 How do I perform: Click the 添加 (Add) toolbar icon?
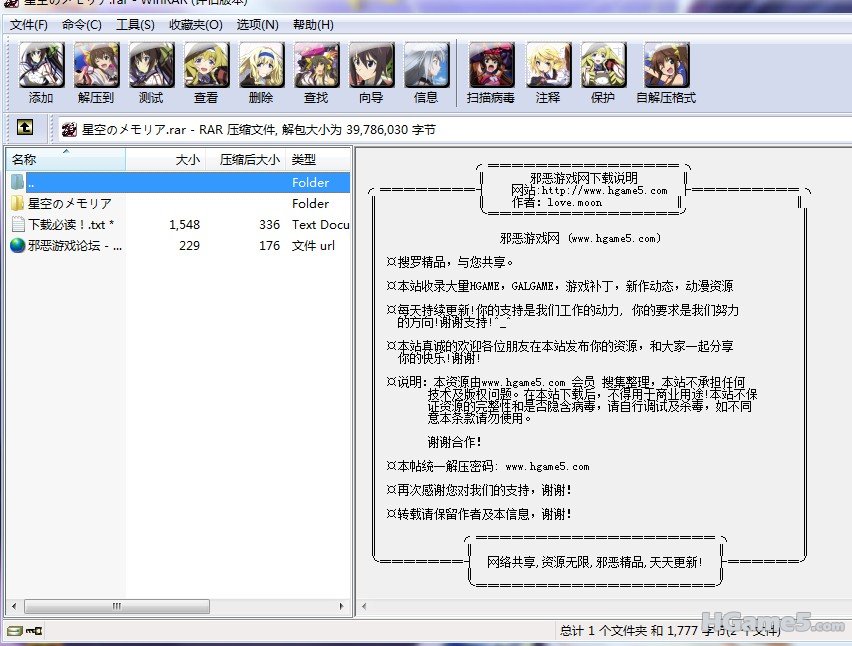pos(41,72)
